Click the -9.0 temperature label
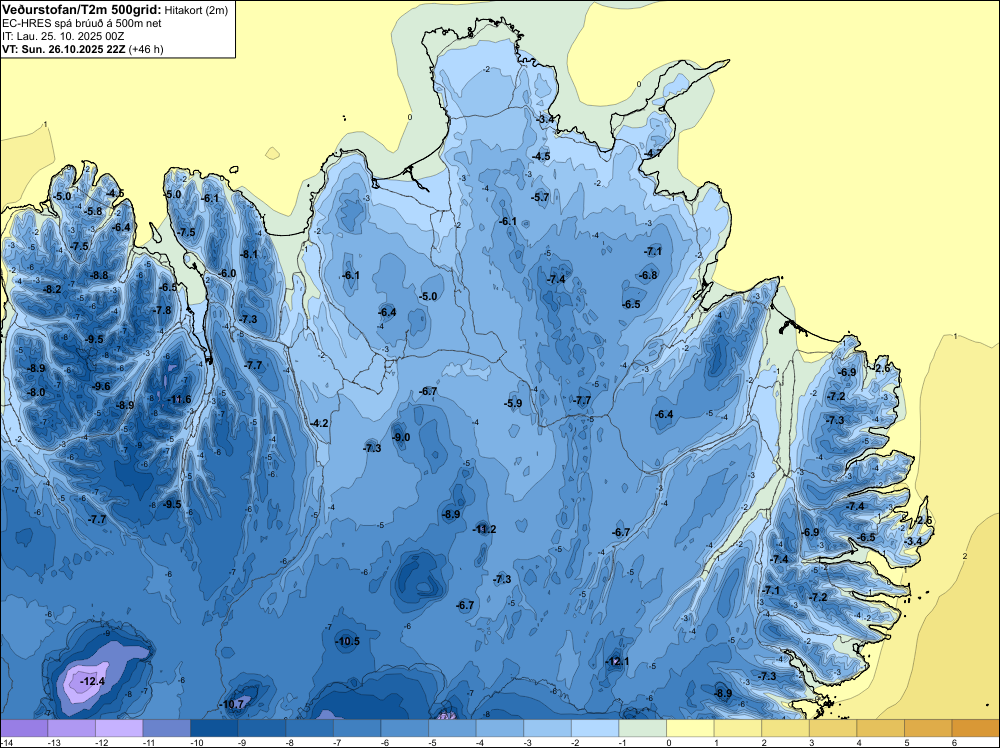Viewport: 1000px width, 748px height. pyautogui.click(x=401, y=437)
